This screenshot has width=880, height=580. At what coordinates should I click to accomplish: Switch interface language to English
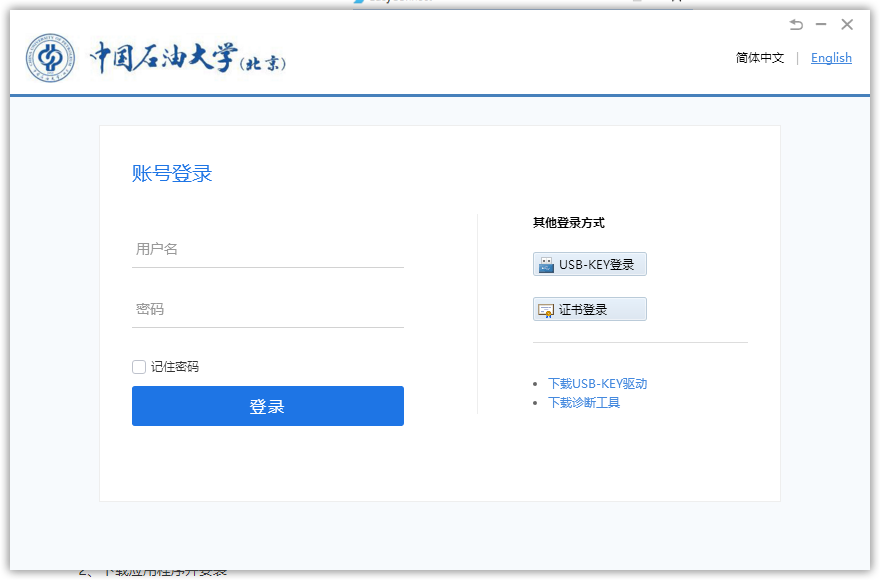(831, 57)
